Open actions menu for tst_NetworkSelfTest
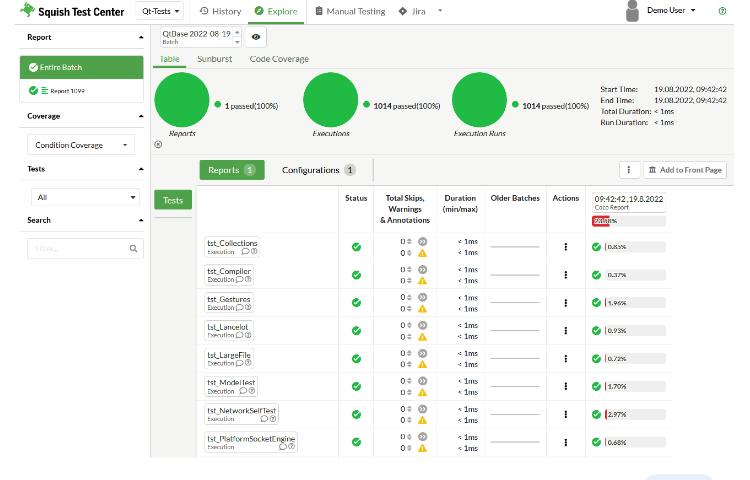This screenshot has width=750, height=480. click(x=565, y=415)
